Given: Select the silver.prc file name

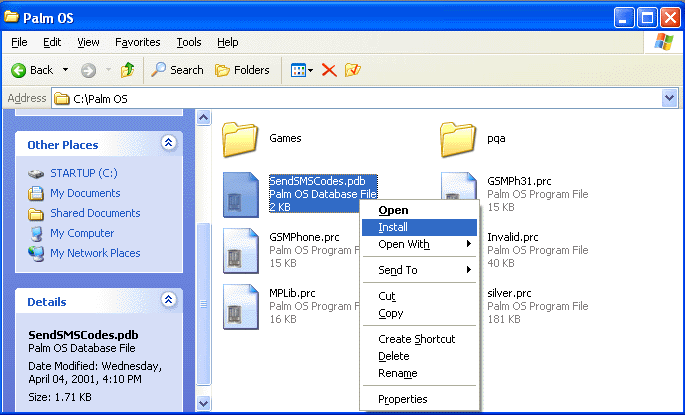Looking at the screenshot, I should click(x=509, y=293).
